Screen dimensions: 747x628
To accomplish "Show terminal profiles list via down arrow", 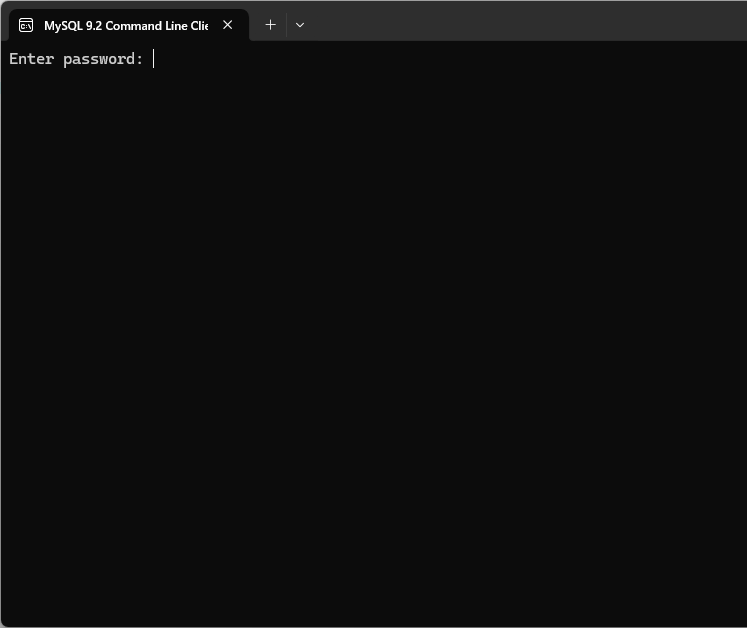I will (299, 25).
